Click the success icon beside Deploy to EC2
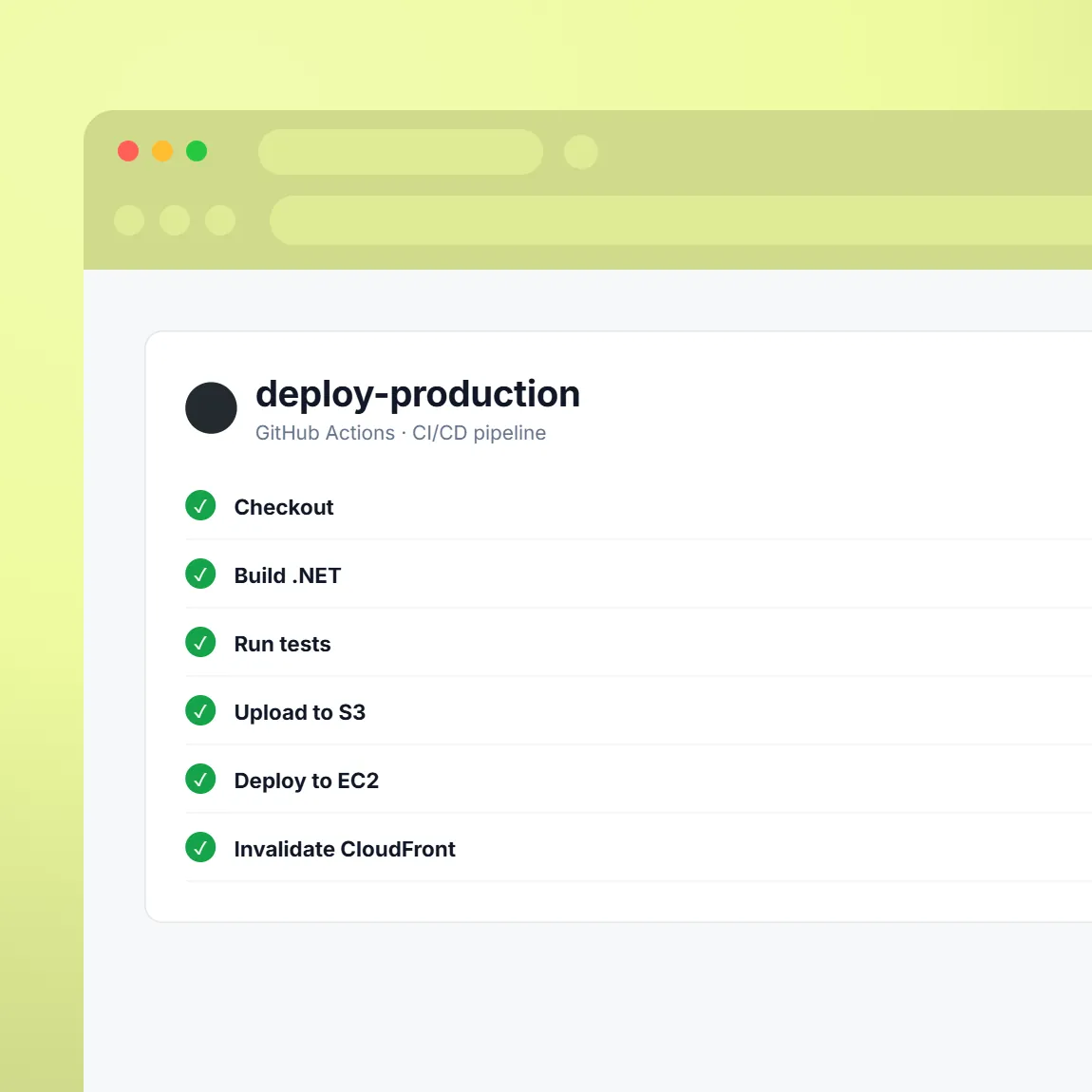Screen dimensions: 1092x1092 point(200,779)
